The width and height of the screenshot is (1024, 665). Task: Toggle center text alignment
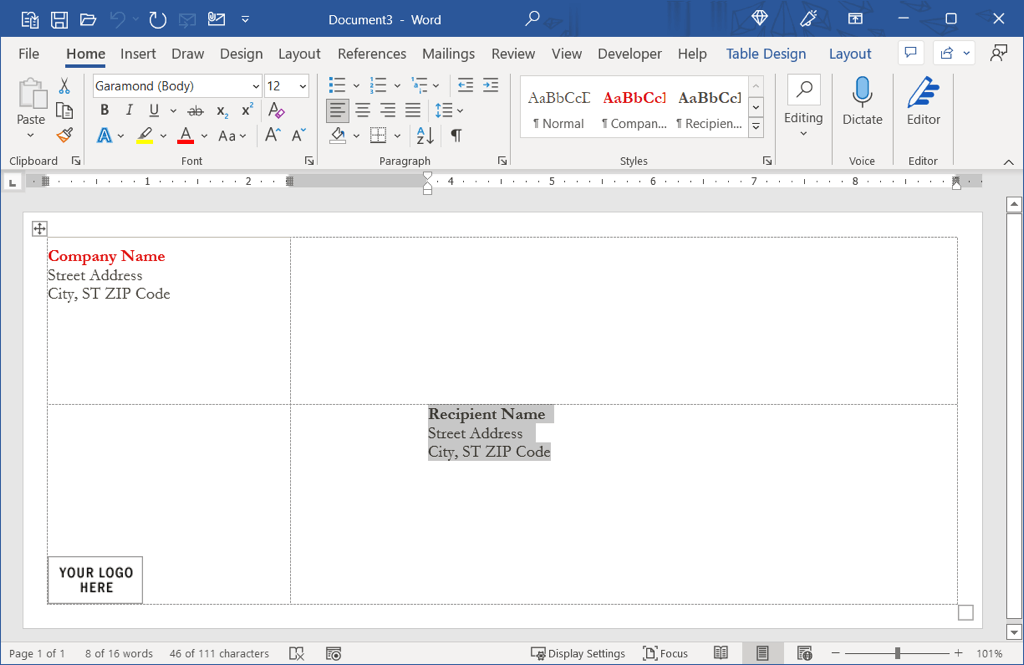362,110
